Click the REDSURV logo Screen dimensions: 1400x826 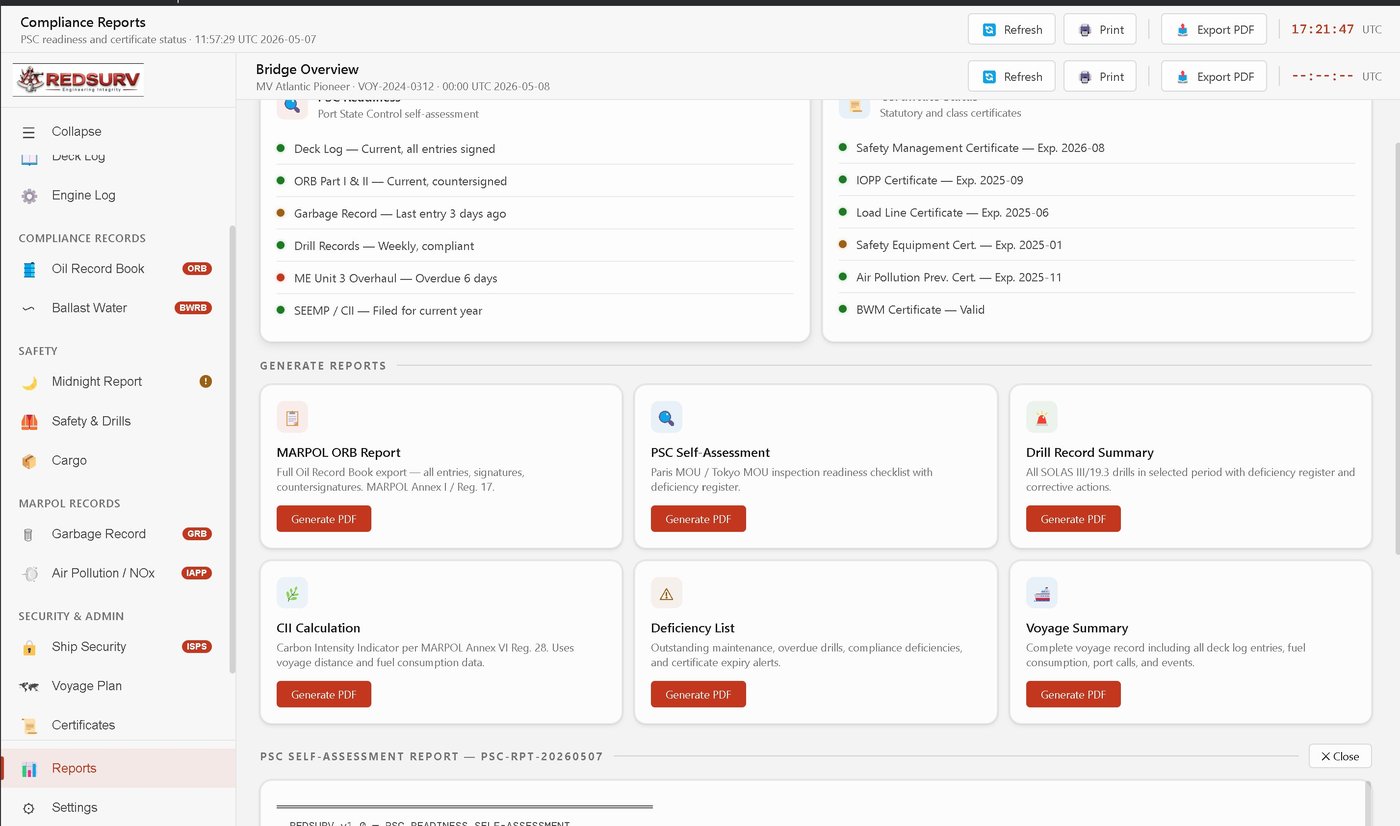click(x=78, y=80)
